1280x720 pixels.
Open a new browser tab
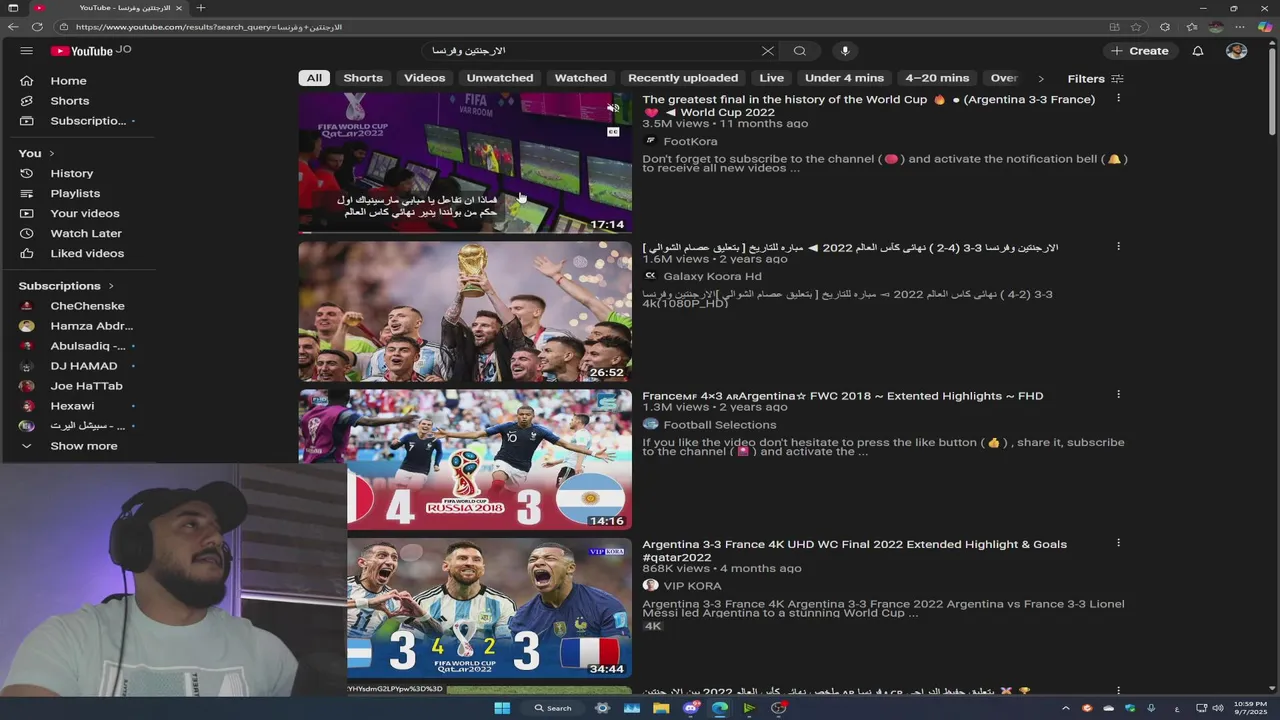(x=200, y=8)
